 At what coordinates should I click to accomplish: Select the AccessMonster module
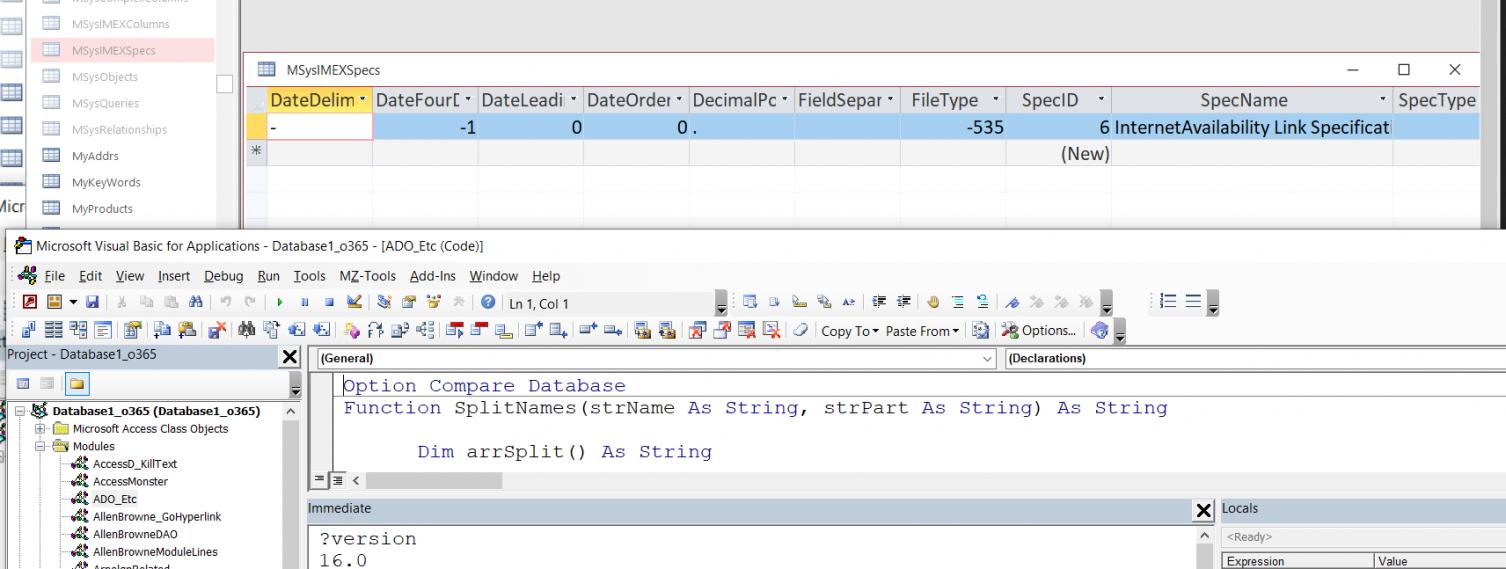click(x=130, y=481)
